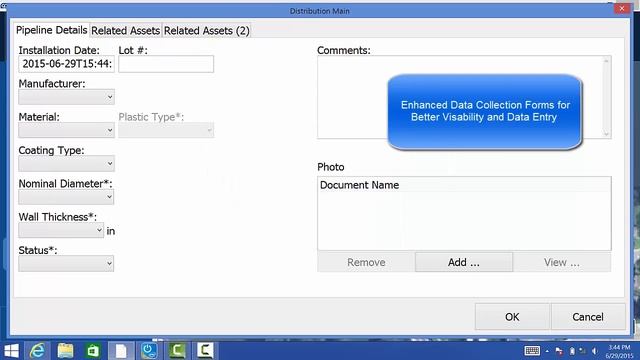Click the network tray icon
The width and height of the screenshot is (640, 360).
tap(582, 351)
